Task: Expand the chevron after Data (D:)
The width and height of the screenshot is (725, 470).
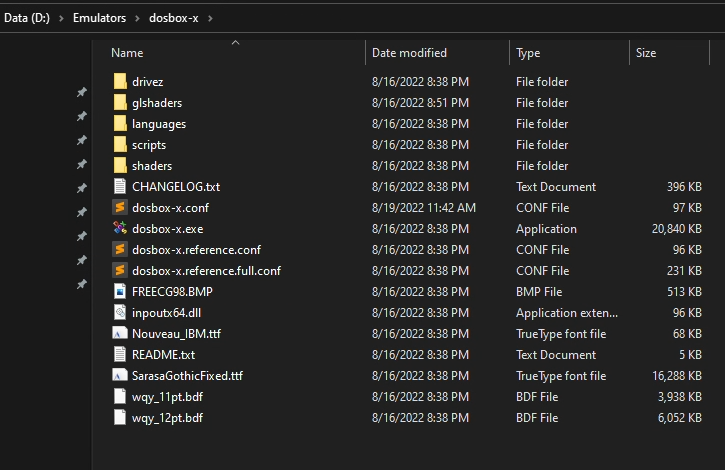Action: pyautogui.click(x=61, y=19)
